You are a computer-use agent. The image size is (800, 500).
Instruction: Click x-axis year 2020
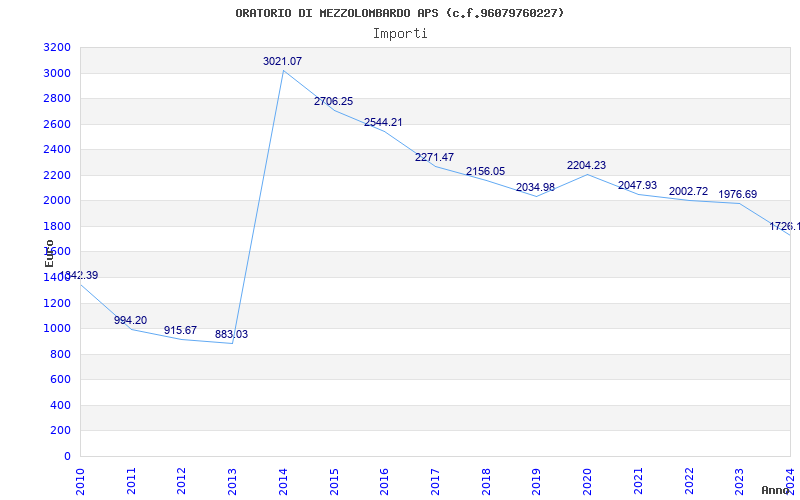pos(587,482)
